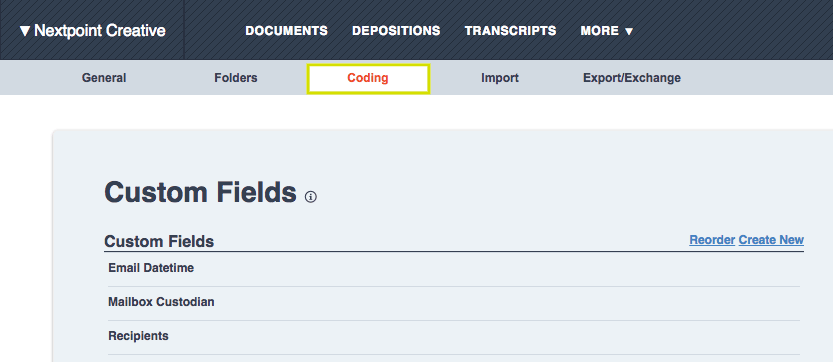Click the underlined Custom Fields section header
Screen dimensions: 833x362
(x=159, y=241)
